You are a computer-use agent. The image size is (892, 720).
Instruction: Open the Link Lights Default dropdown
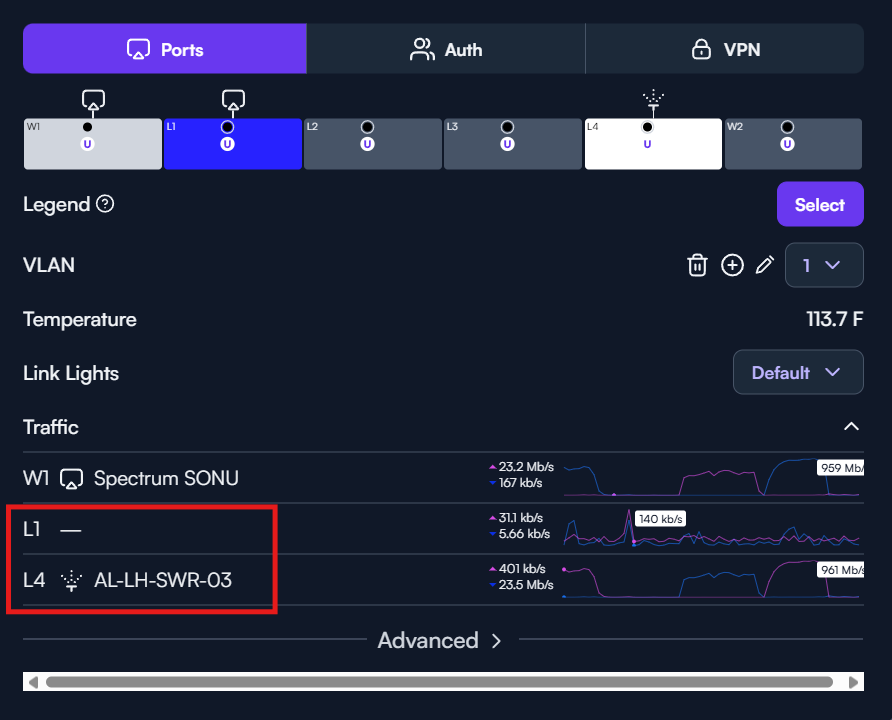coord(798,373)
